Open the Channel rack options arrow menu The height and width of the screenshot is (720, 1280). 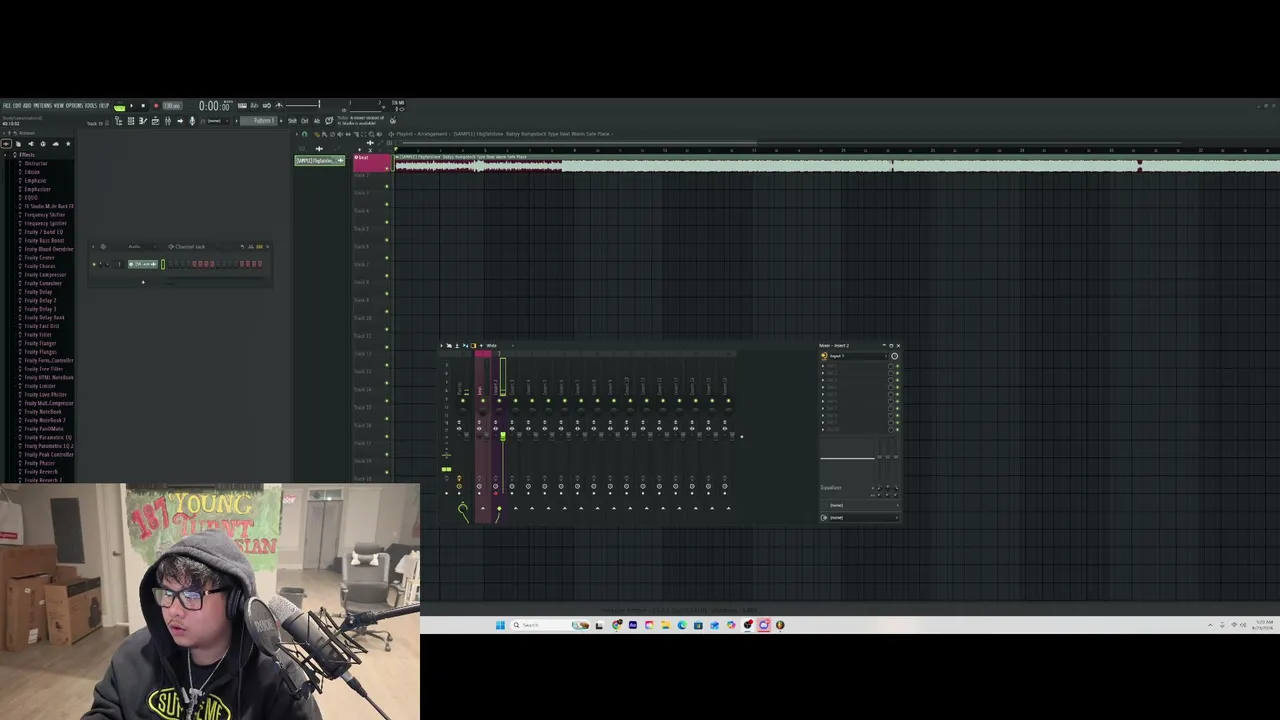94,246
